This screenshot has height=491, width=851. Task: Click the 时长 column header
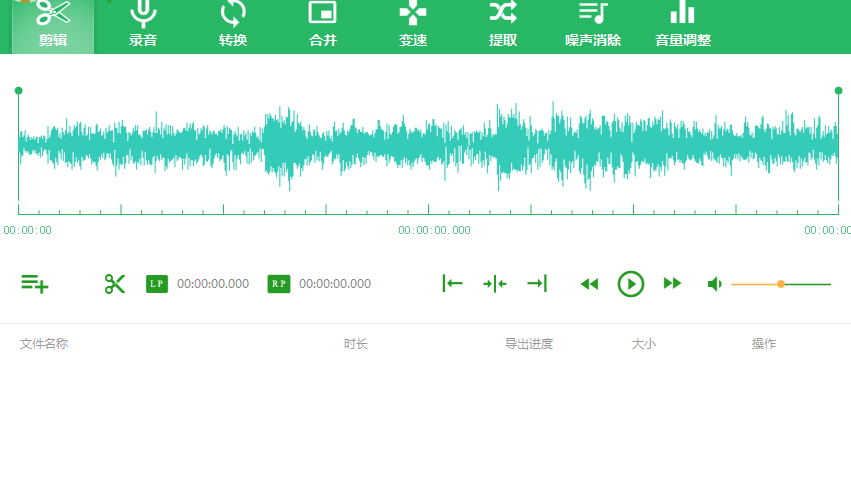(356, 343)
